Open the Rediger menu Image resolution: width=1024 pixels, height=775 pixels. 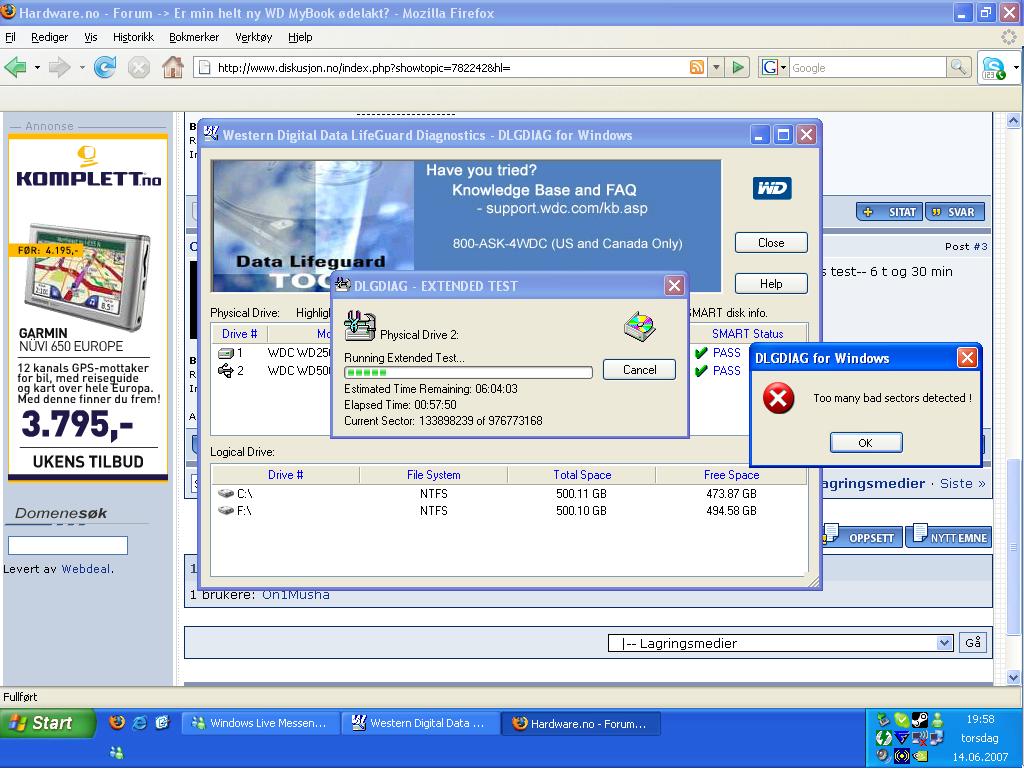click(x=50, y=37)
